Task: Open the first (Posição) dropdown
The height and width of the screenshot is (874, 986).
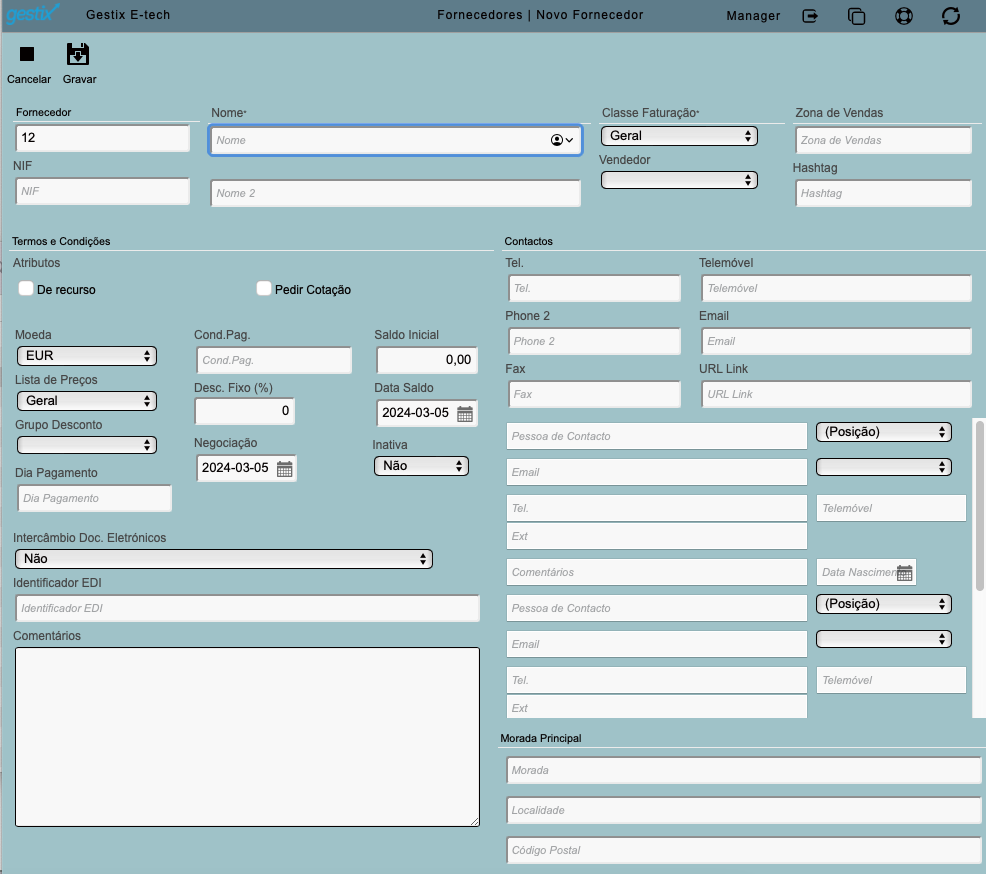Action: [884, 432]
